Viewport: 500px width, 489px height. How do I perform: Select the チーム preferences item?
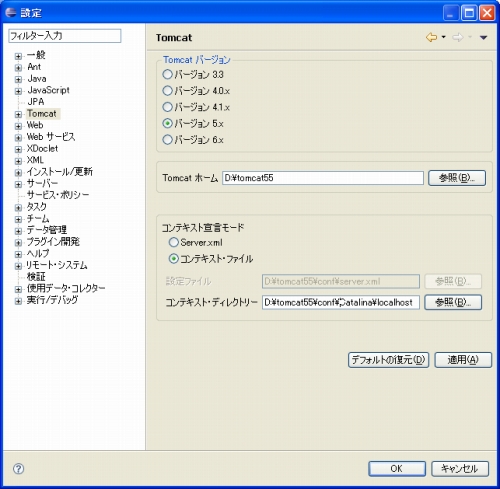38,218
